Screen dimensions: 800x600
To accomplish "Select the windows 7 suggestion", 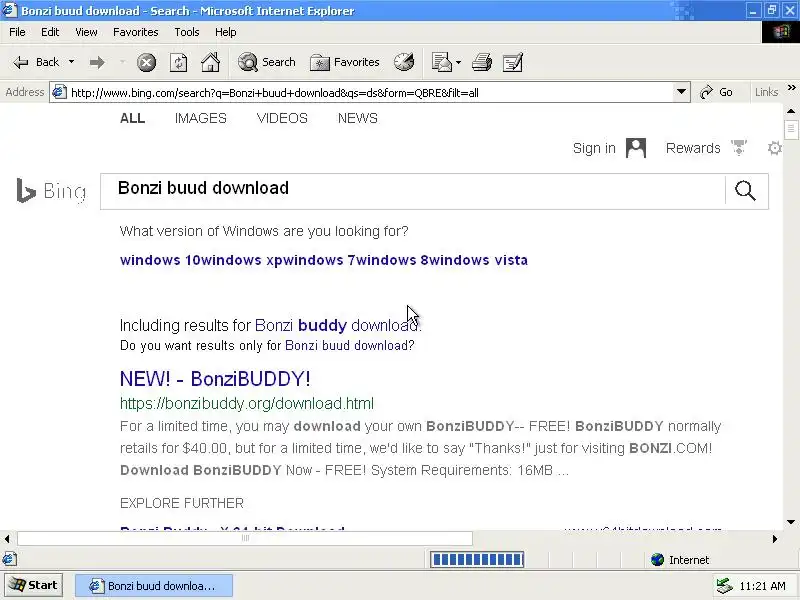I will tap(318, 260).
